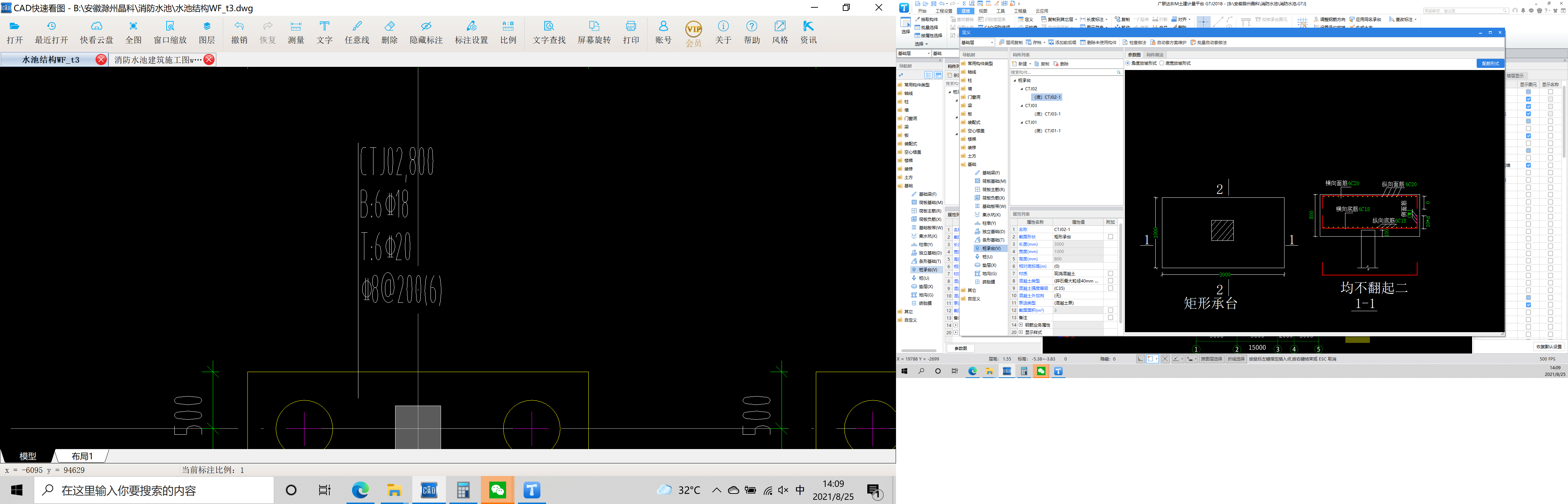The height and width of the screenshot is (504, 1568).
Task: Activate the 窗口缩放 window zoom tool
Action: coord(170,32)
